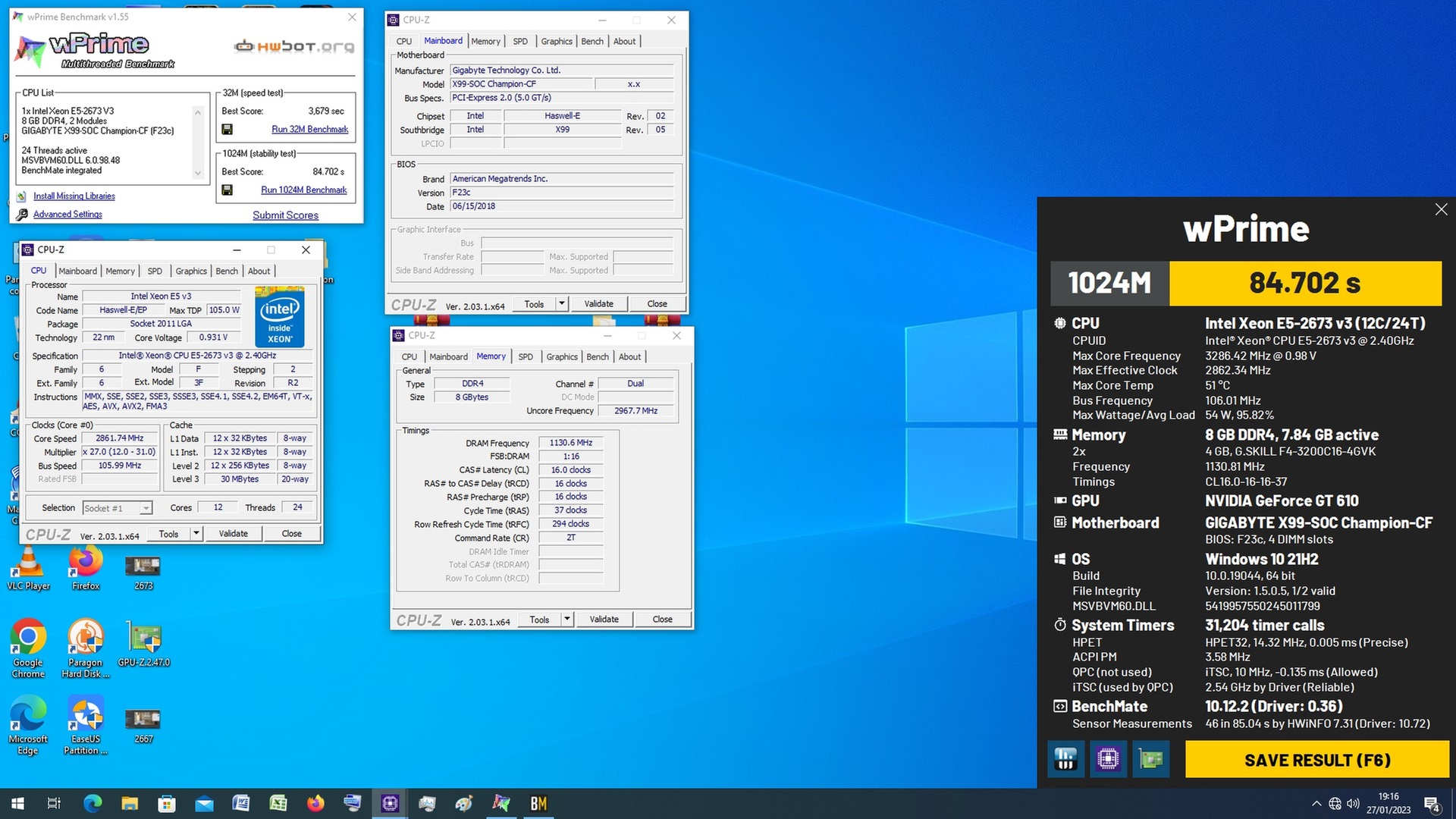
Task: Open Mail app from the taskbar
Action: (204, 803)
